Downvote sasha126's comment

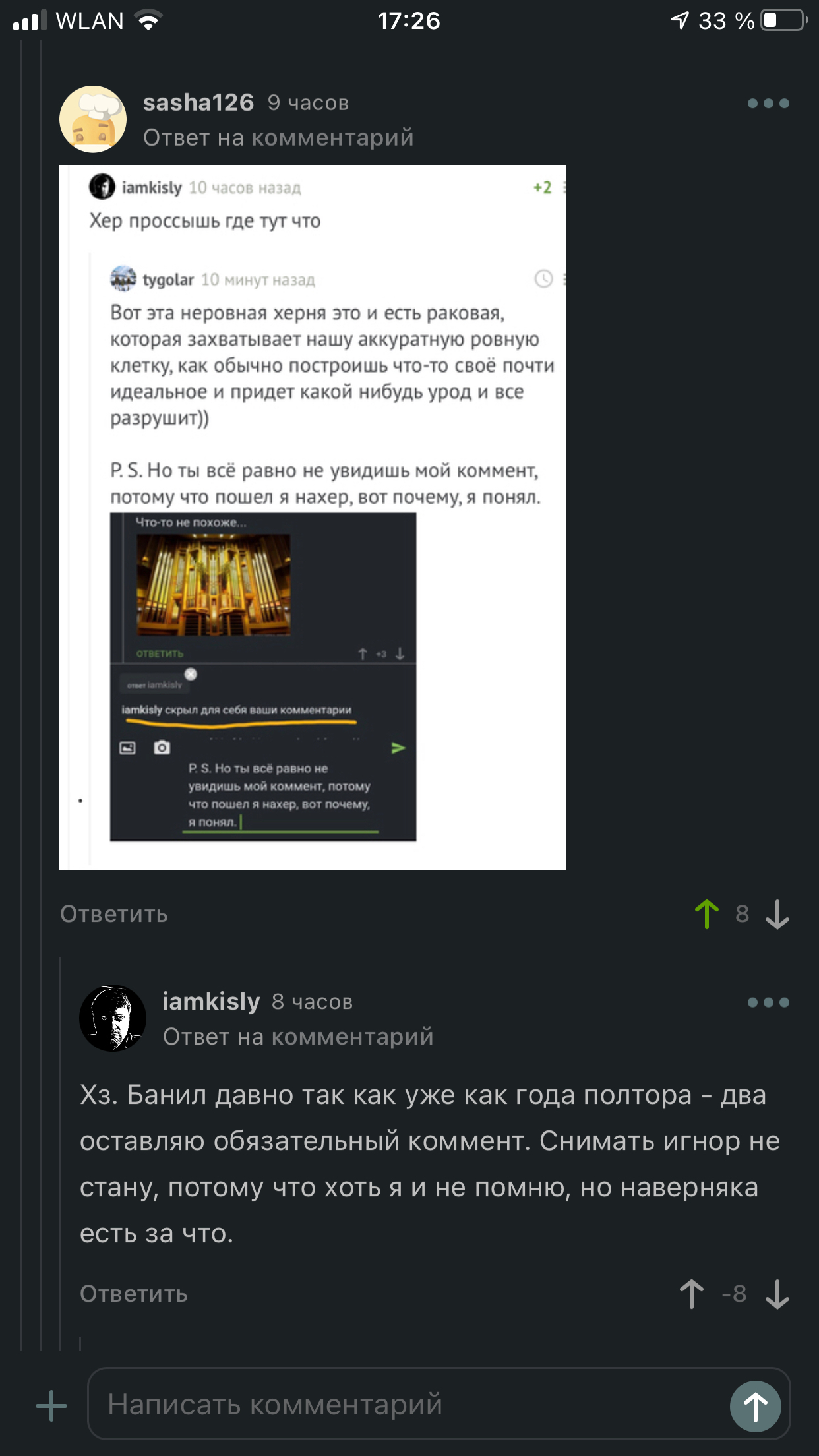777,915
